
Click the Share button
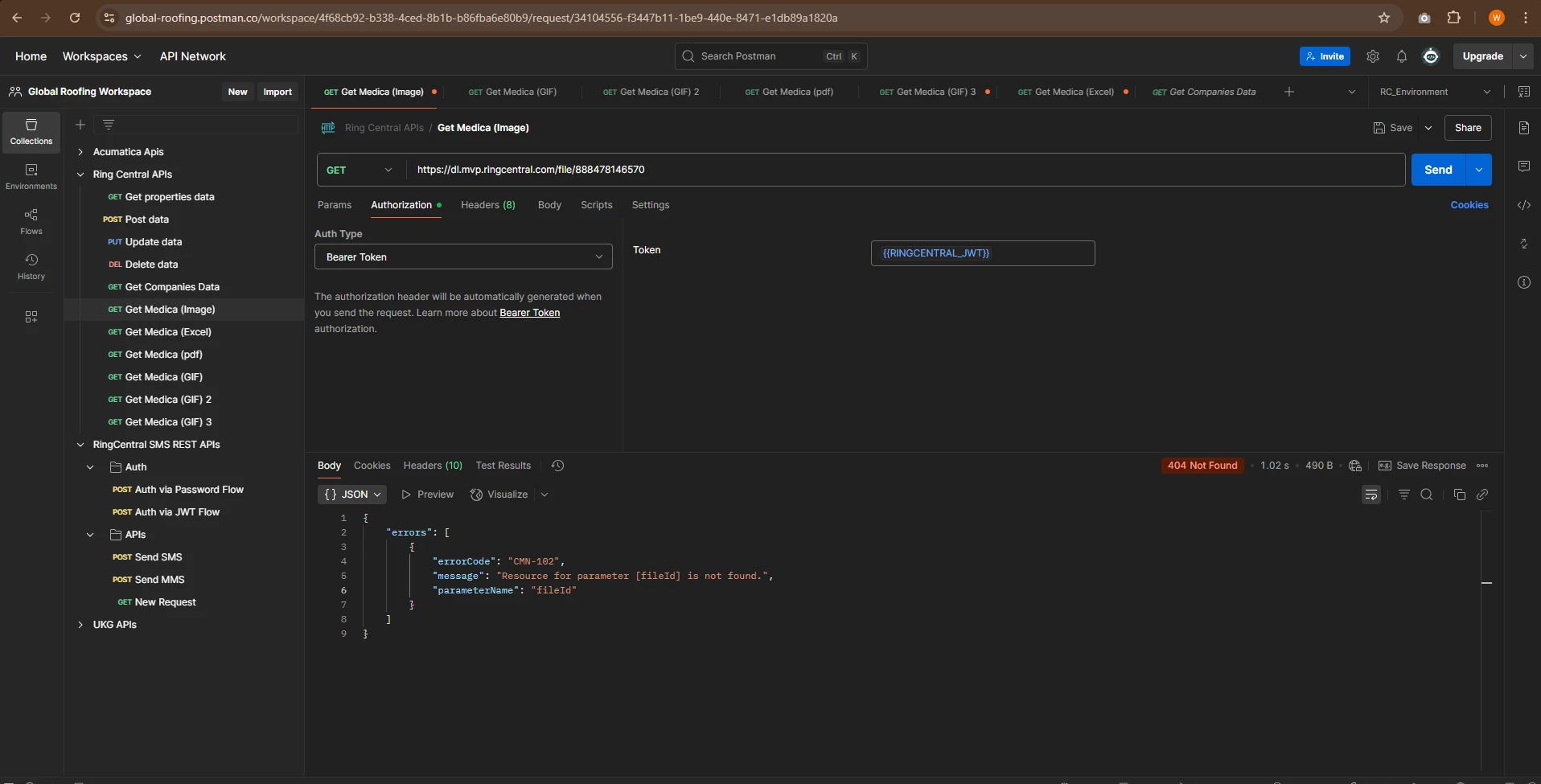(1468, 128)
